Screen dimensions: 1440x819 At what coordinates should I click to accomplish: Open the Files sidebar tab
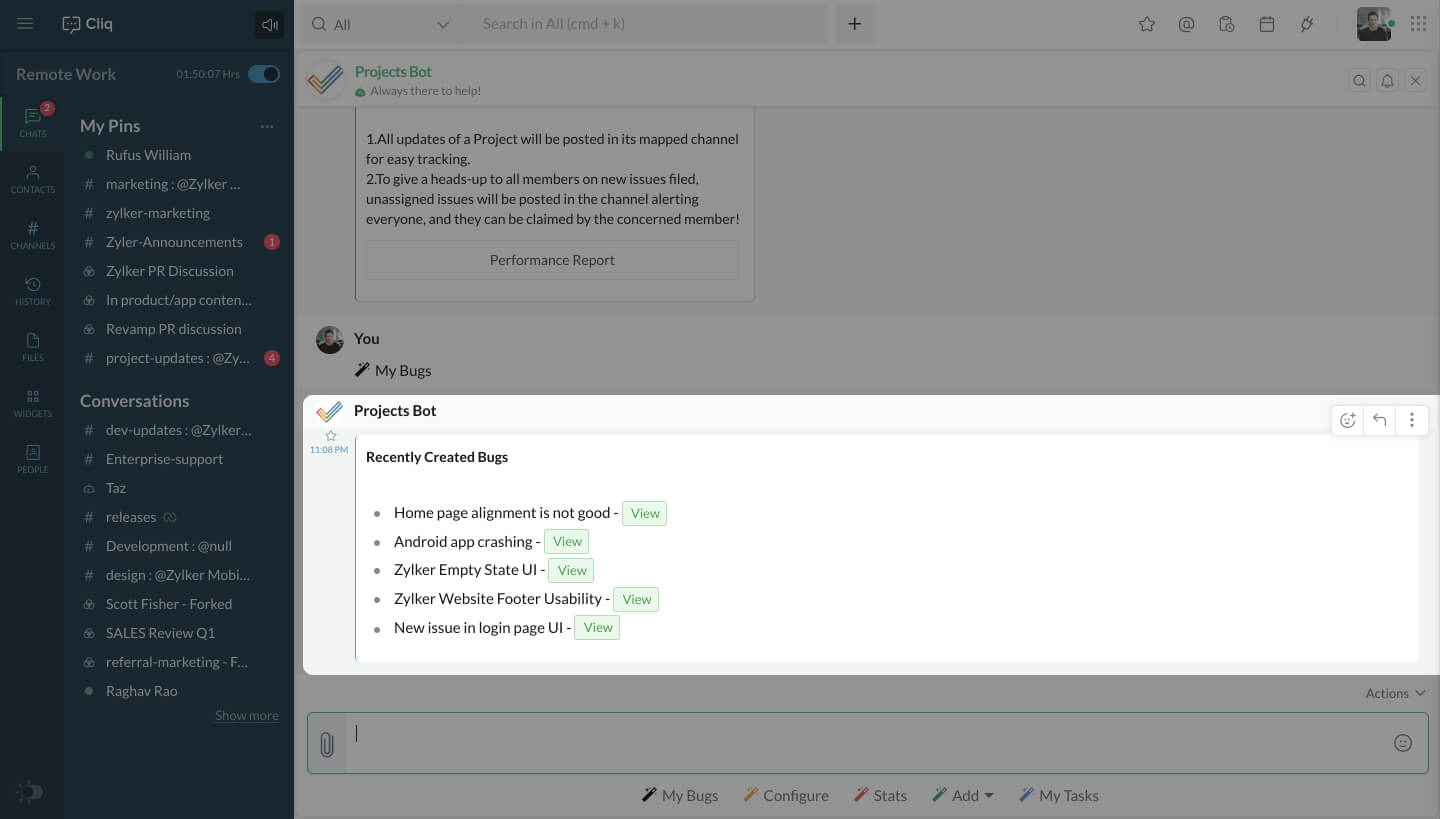click(32, 347)
